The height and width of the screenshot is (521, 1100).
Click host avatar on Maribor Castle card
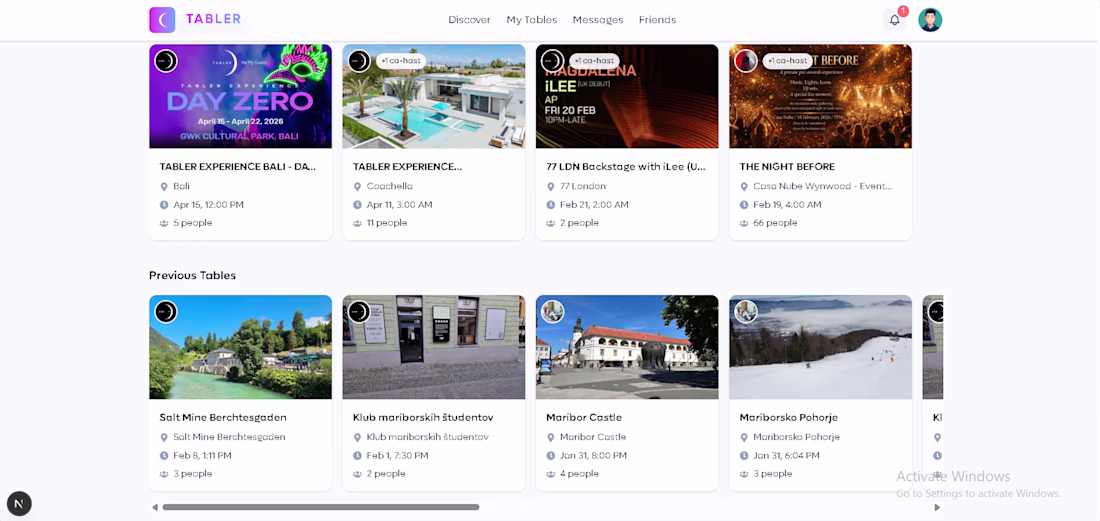coord(552,311)
